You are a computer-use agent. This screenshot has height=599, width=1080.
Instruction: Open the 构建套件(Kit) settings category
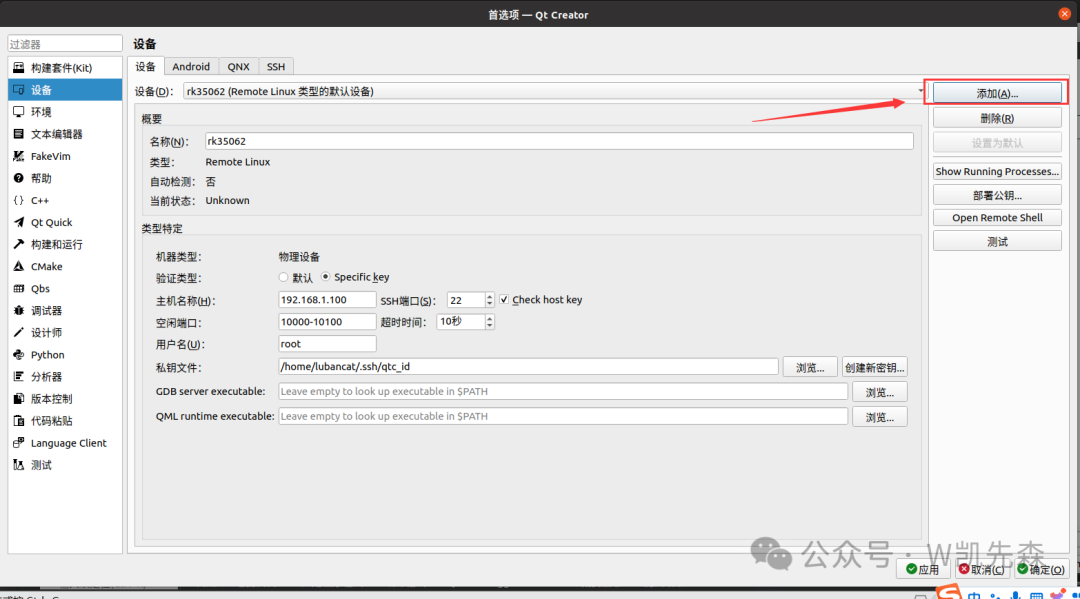pos(60,68)
